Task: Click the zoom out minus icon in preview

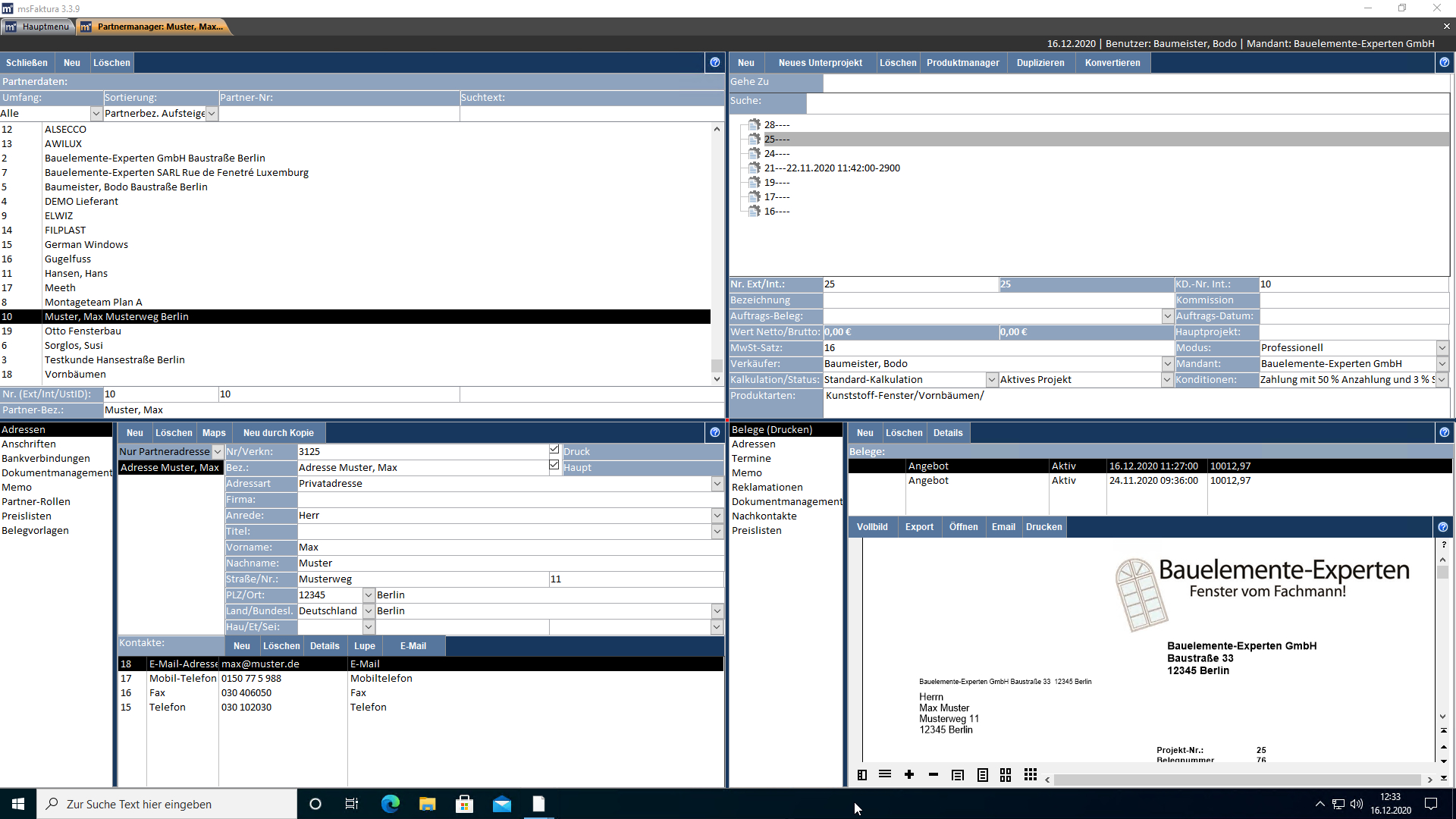Action: [x=934, y=774]
